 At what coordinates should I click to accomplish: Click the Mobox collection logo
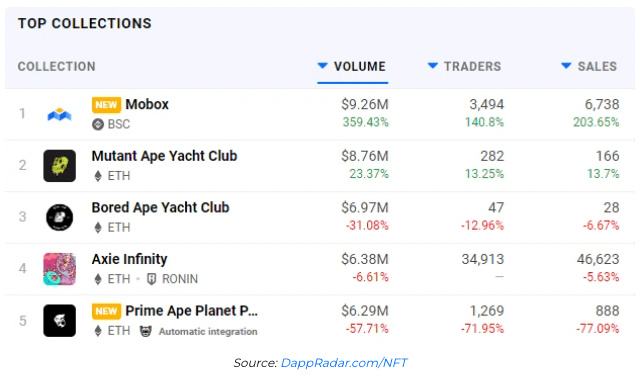[60, 114]
